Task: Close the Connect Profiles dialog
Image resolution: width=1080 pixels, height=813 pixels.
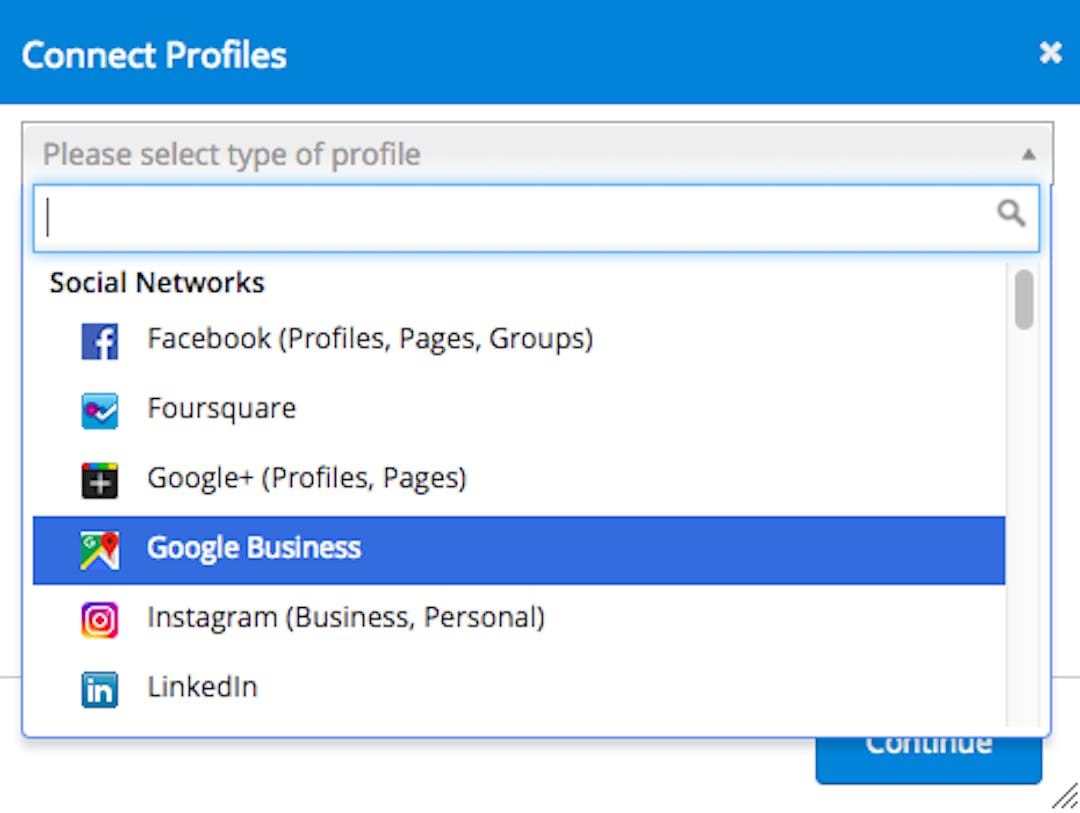Action: click(1050, 52)
